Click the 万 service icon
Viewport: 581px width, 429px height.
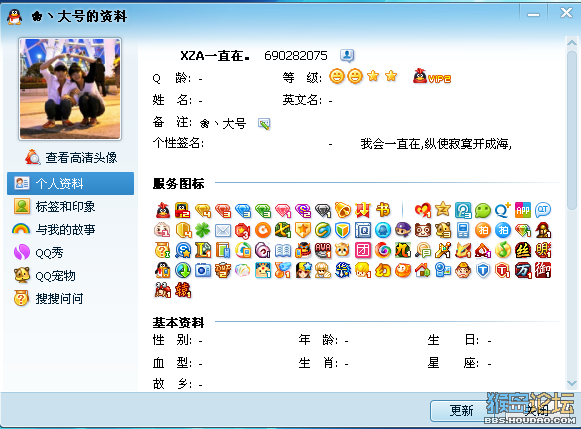point(523,270)
